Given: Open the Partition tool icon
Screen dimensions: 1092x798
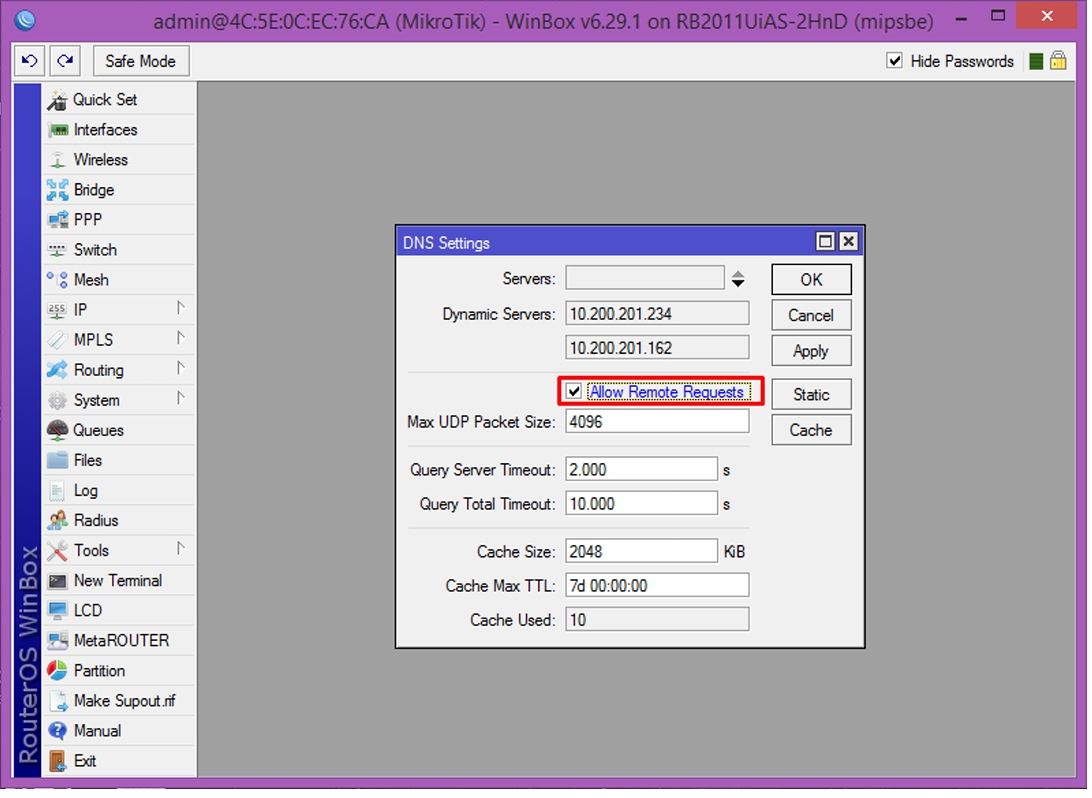Looking at the screenshot, I should click(57, 671).
